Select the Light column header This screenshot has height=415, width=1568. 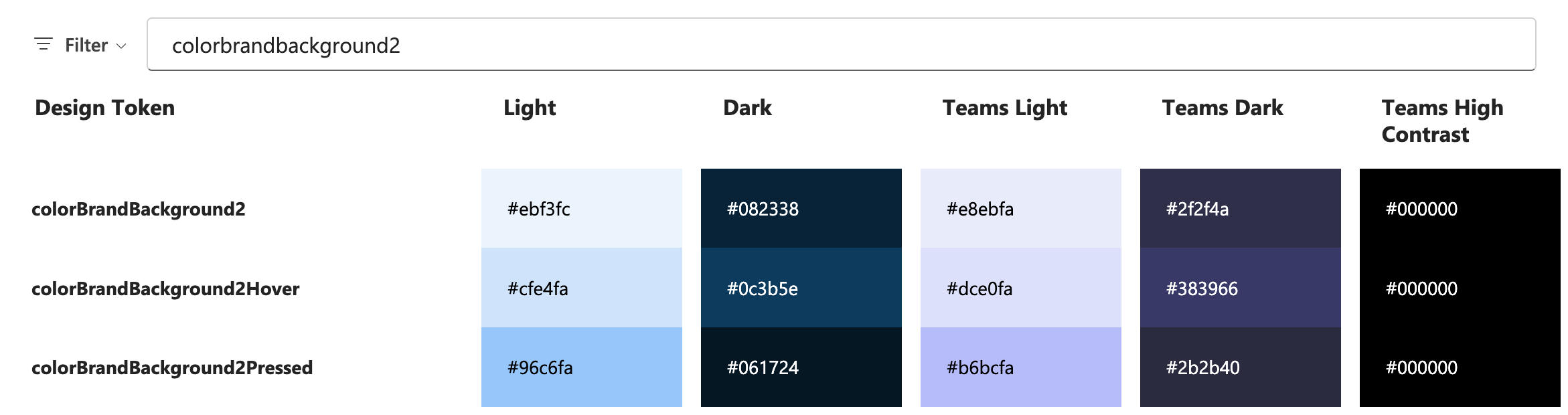tap(529, 107)
